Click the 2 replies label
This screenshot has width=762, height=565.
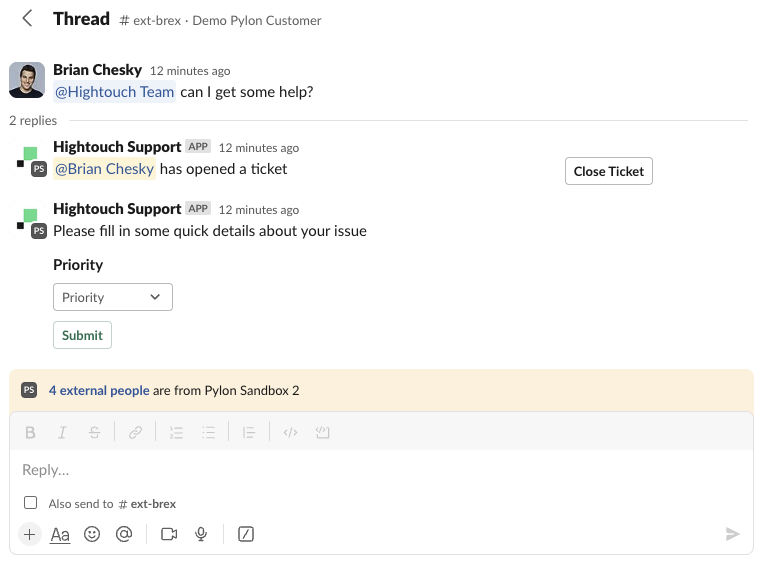(x=33, y=120)
